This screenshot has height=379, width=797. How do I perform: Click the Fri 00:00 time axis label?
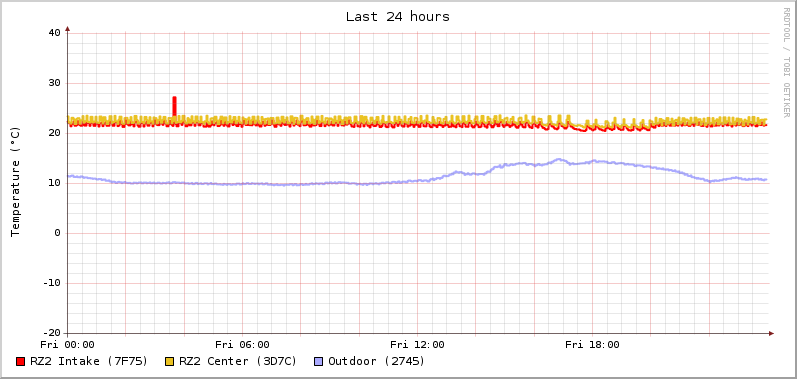67,345
